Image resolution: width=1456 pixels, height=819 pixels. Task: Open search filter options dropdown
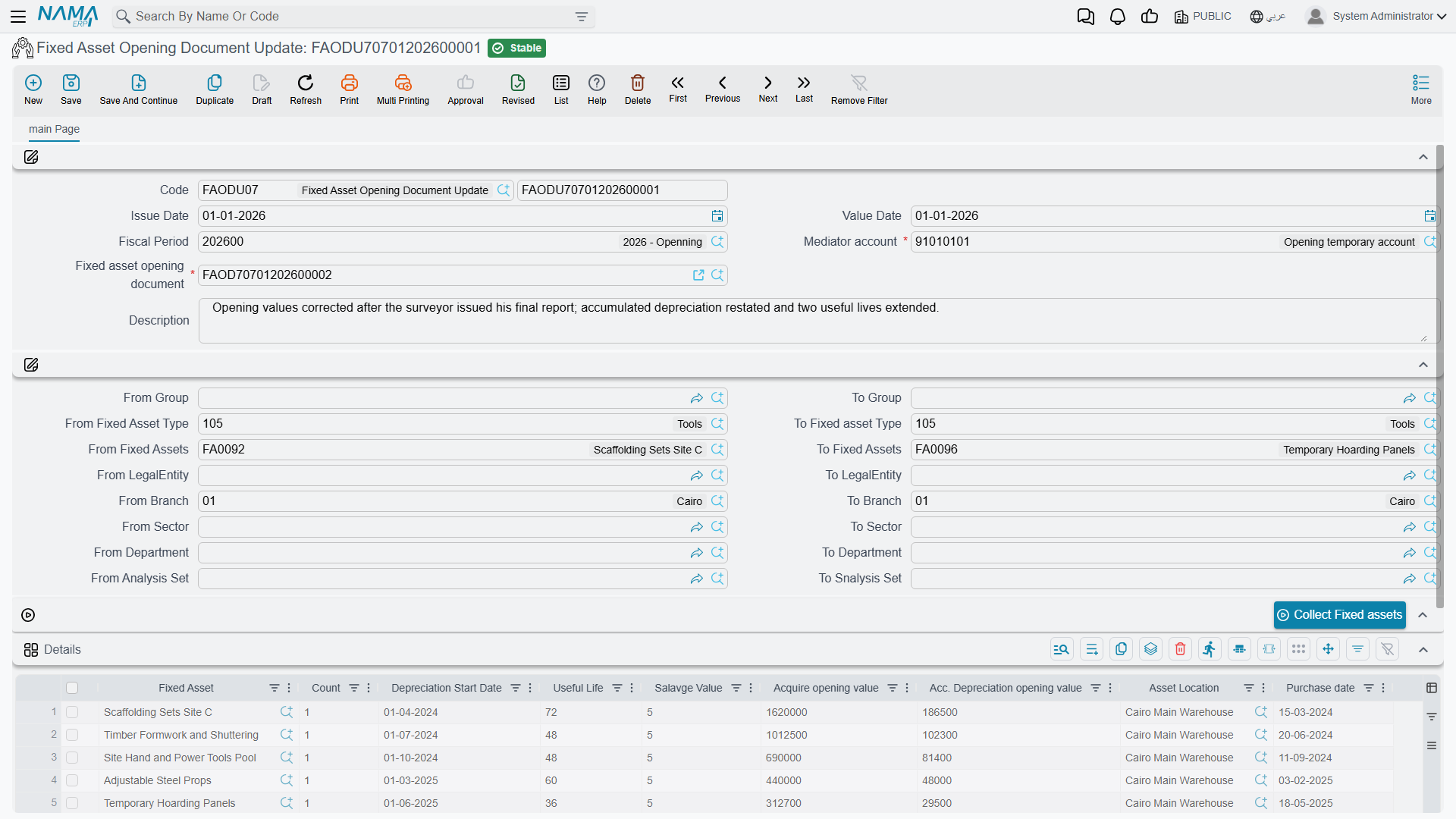click(582, 17)
